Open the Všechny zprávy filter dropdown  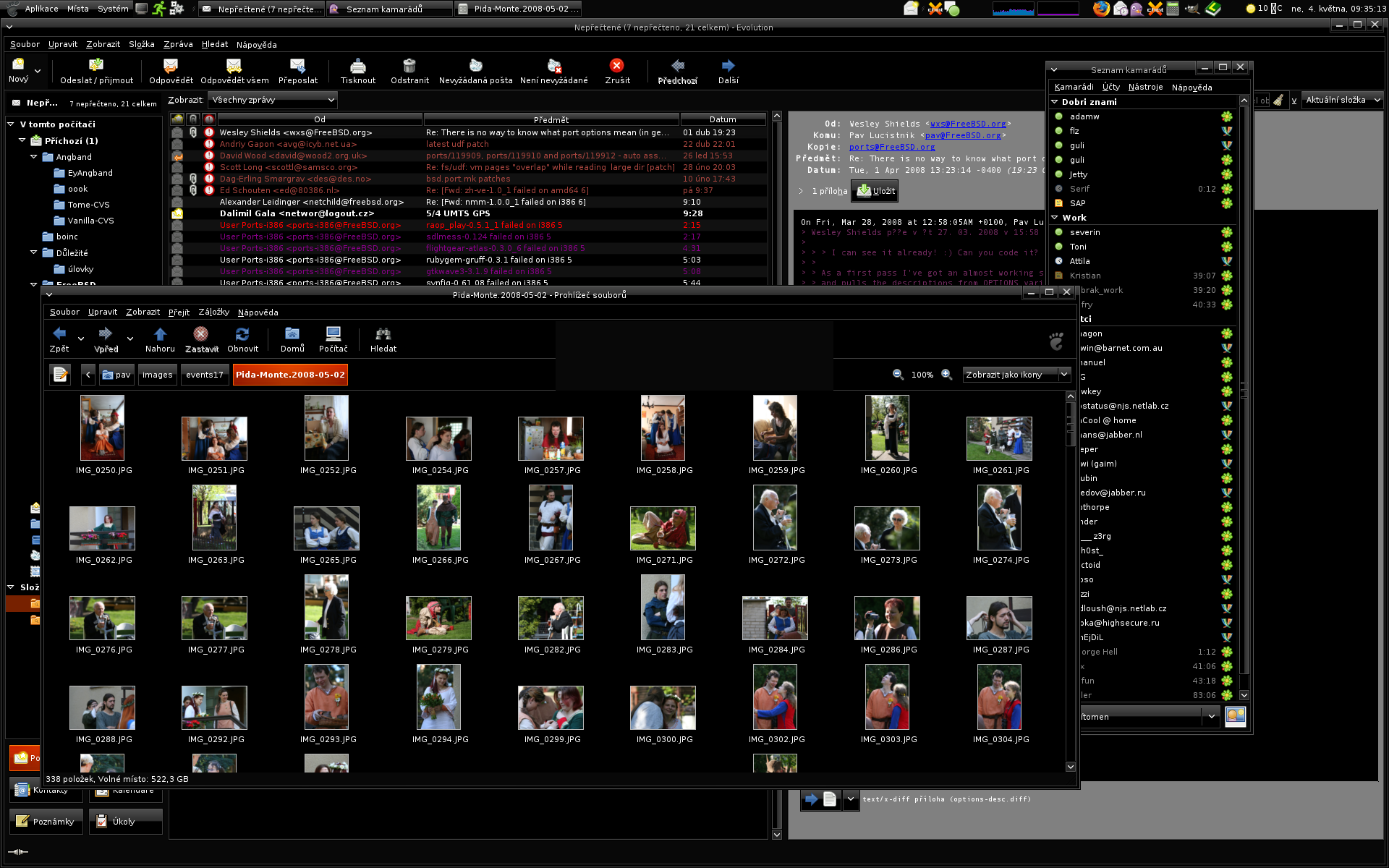click(x=272, y=100)
